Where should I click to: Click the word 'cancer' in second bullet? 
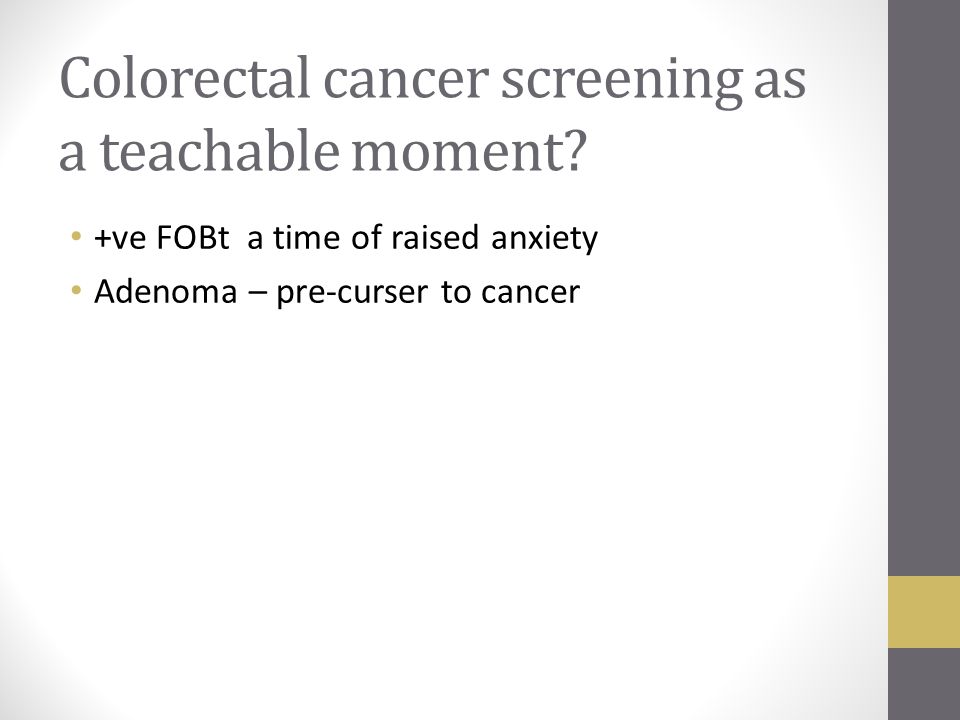click(x=530, y=294)
